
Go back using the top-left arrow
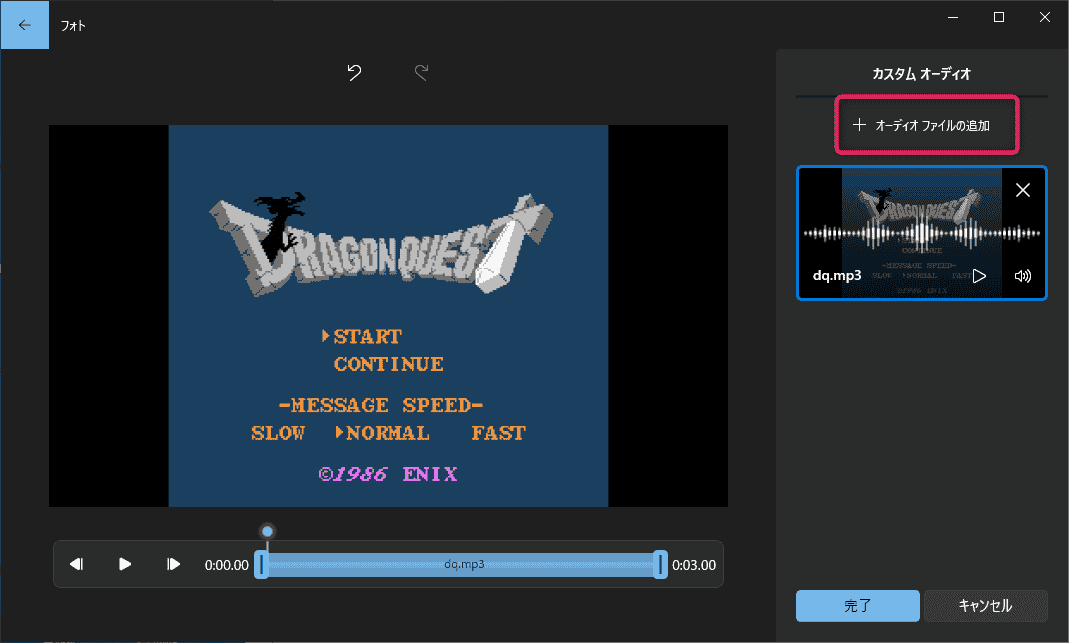[x=25, y=25]
